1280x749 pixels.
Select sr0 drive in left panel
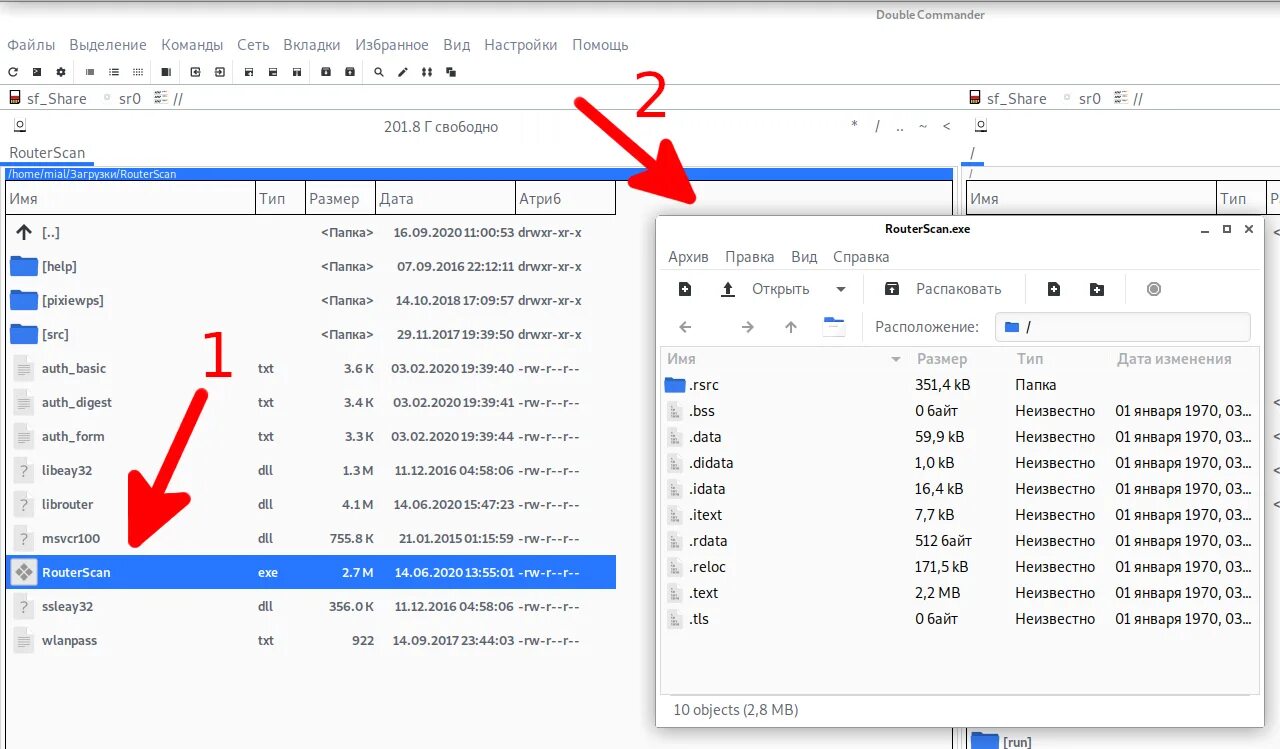pyautogui.click(x=123, y=98)
